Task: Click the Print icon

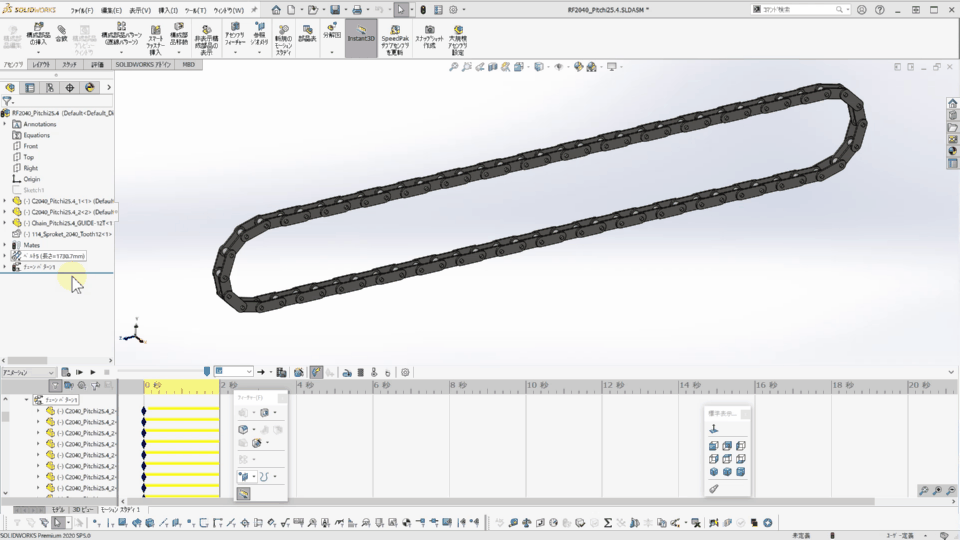Action: click(x=357, y=10)
